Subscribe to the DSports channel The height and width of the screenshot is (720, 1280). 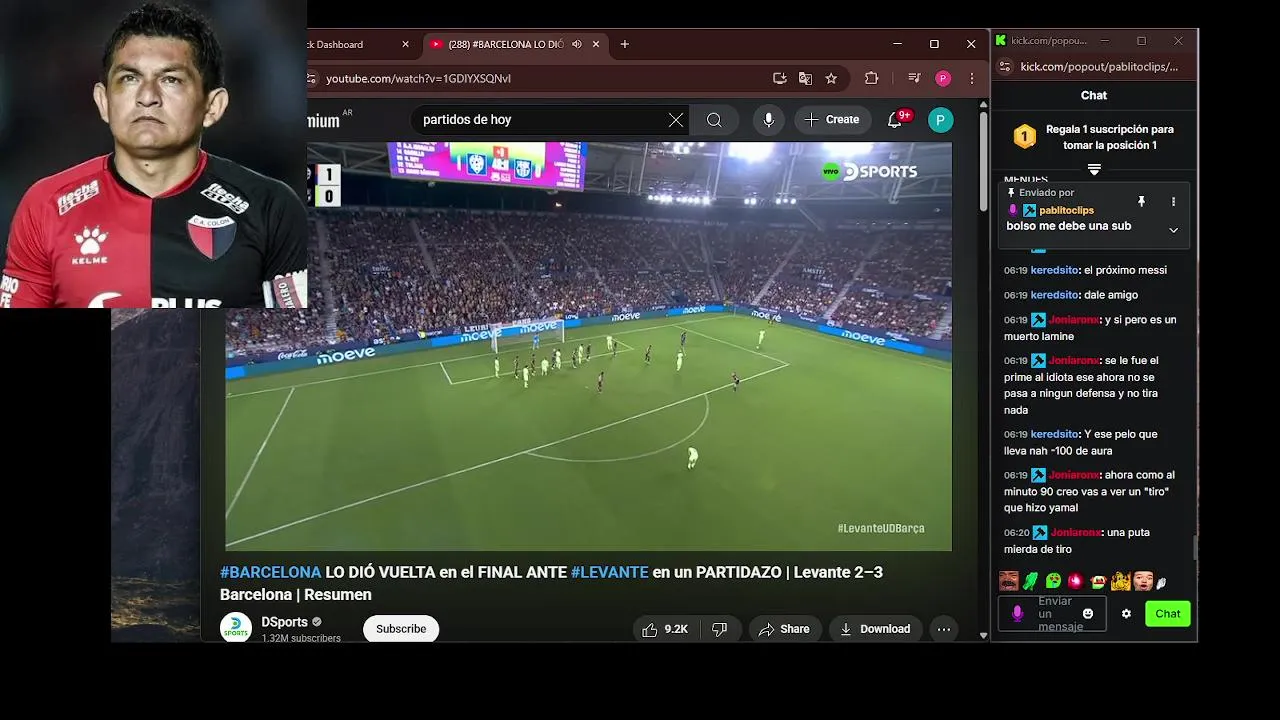pyautogui.click(x=401, y=629)
